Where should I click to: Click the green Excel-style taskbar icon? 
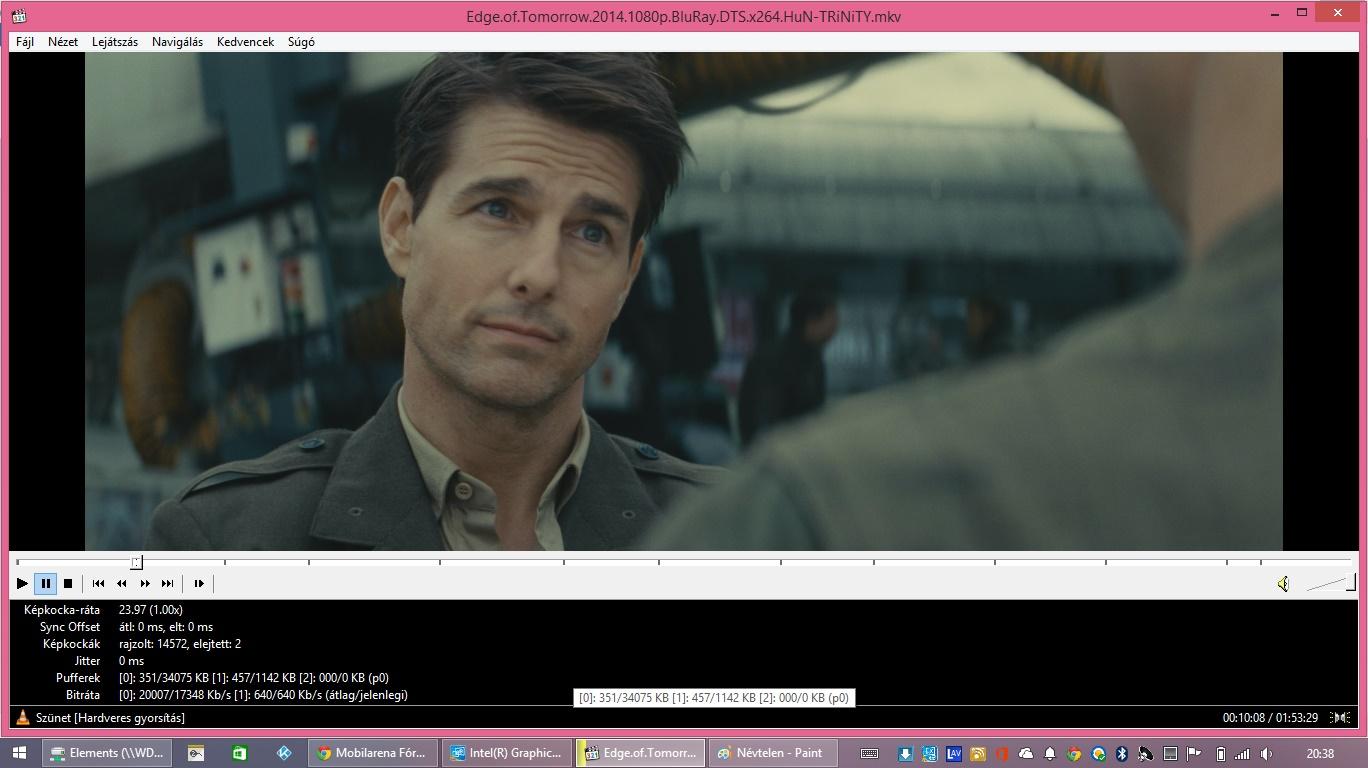[239, 753]
